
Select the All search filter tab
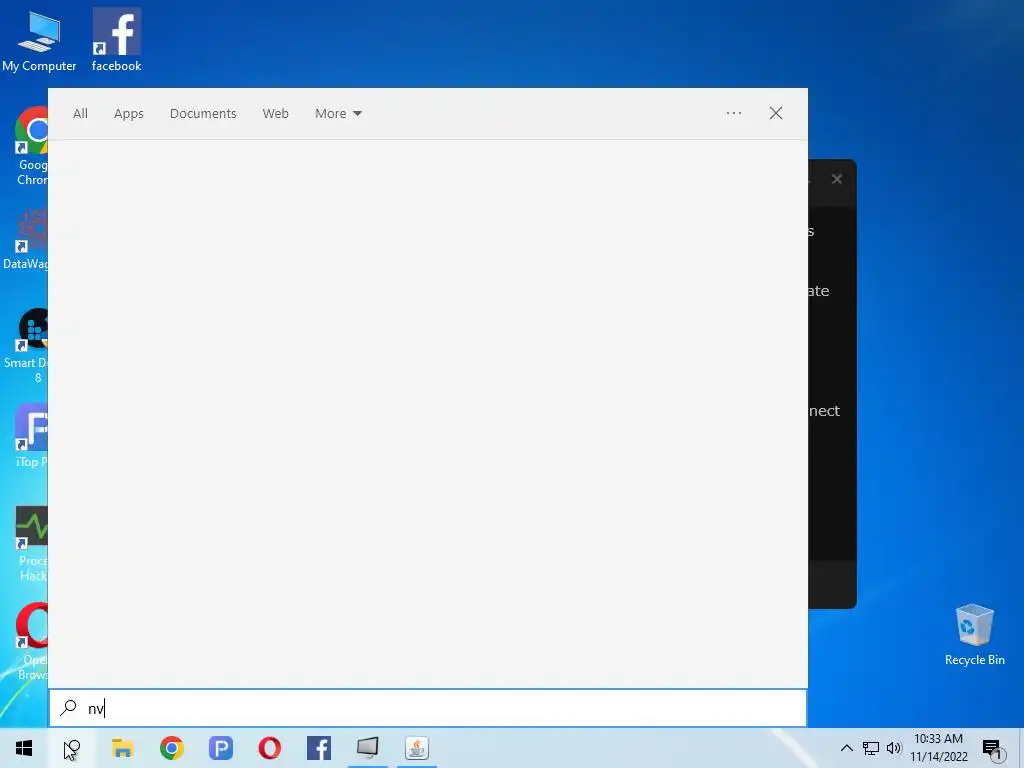pos(80,114)
